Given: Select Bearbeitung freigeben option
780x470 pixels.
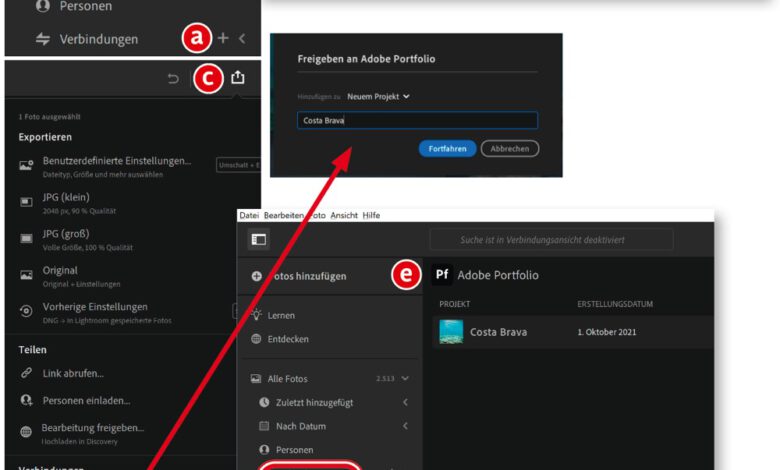Looking at the screenshot, I should 93,428.
